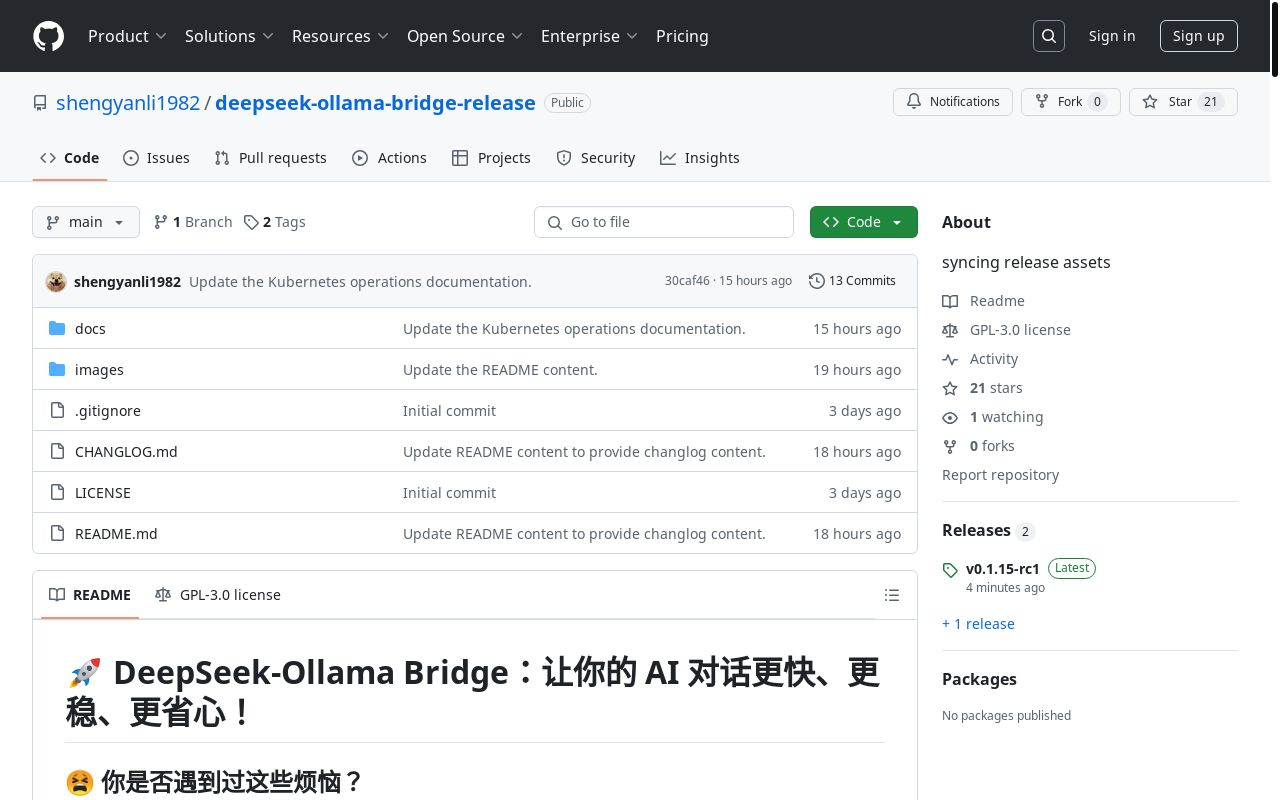Viewport: 1280px width, 800px height.
Task: Click the GitHub logo in the header
Action: click(48, 36)
